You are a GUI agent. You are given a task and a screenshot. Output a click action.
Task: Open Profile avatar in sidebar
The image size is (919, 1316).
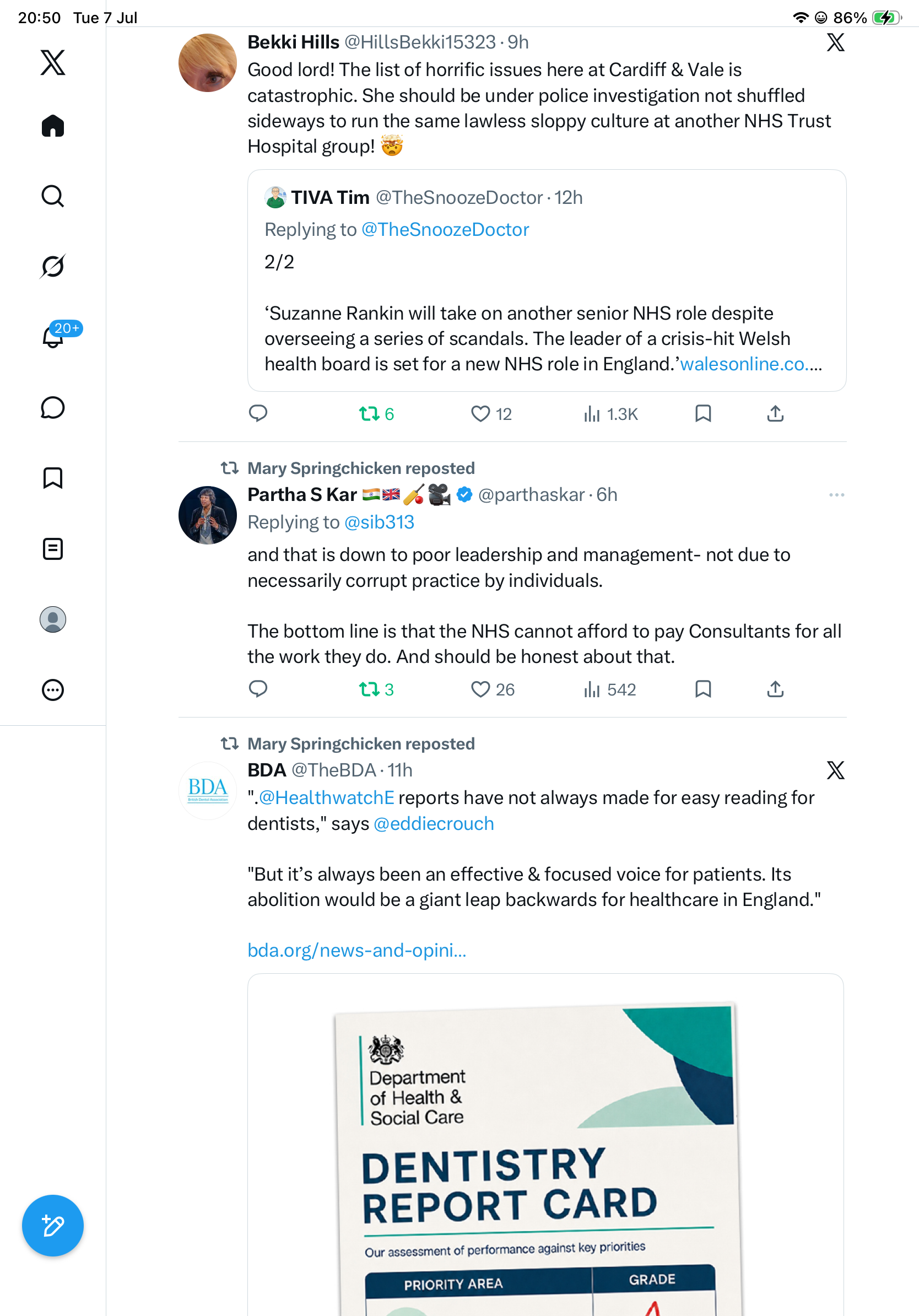pyautogui.click(x=53, y=619)
